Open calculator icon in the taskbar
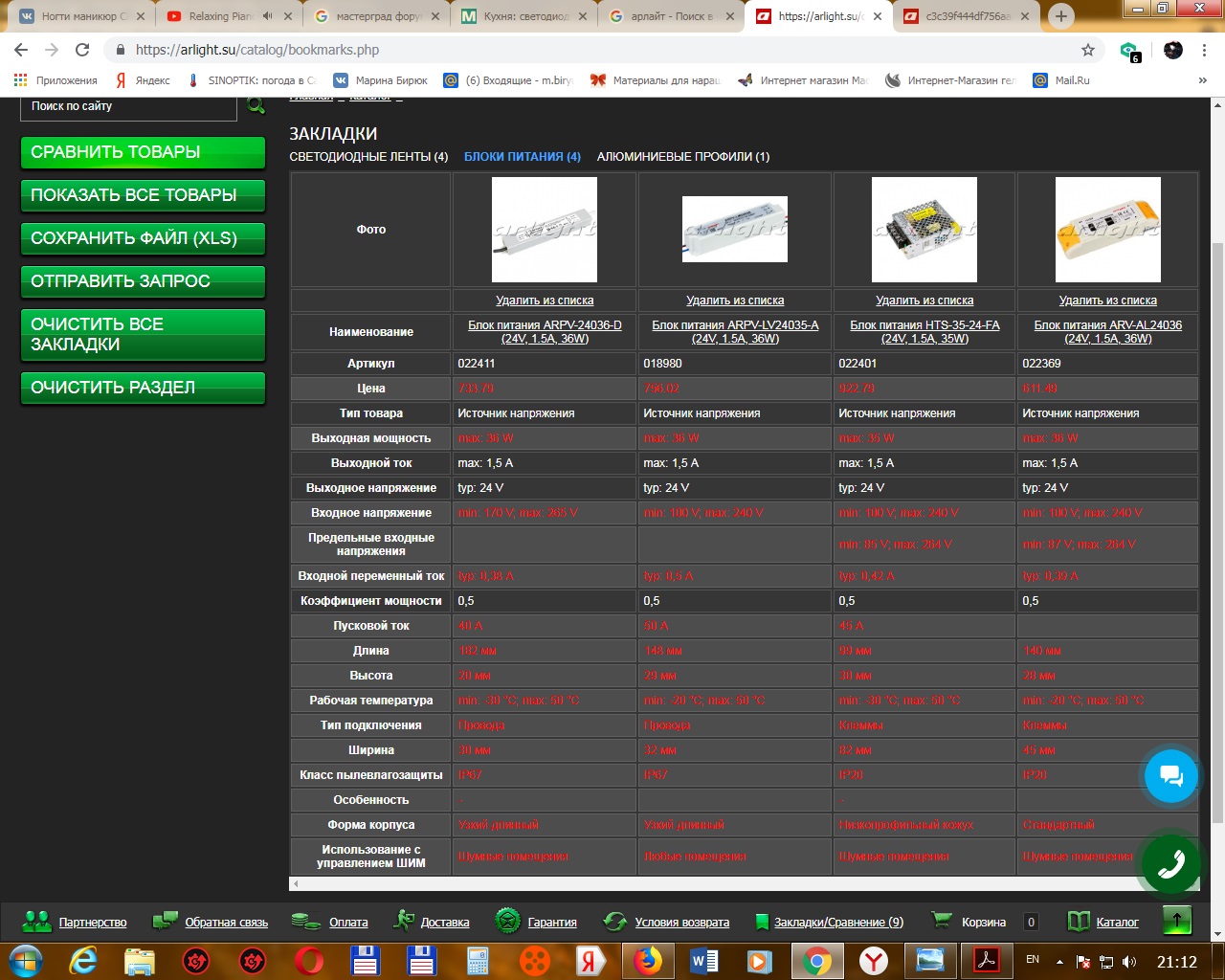Screen dimensions: 1225x980 tap(478, 960)
